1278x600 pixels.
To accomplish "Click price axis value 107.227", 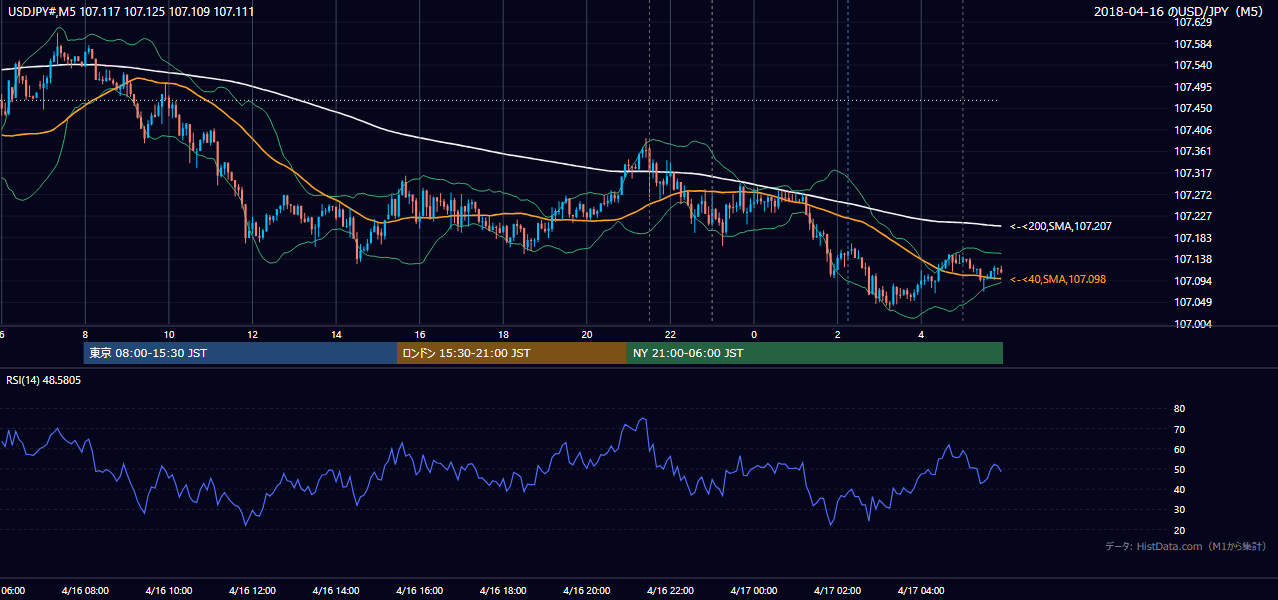I will tap(1192, 216).
